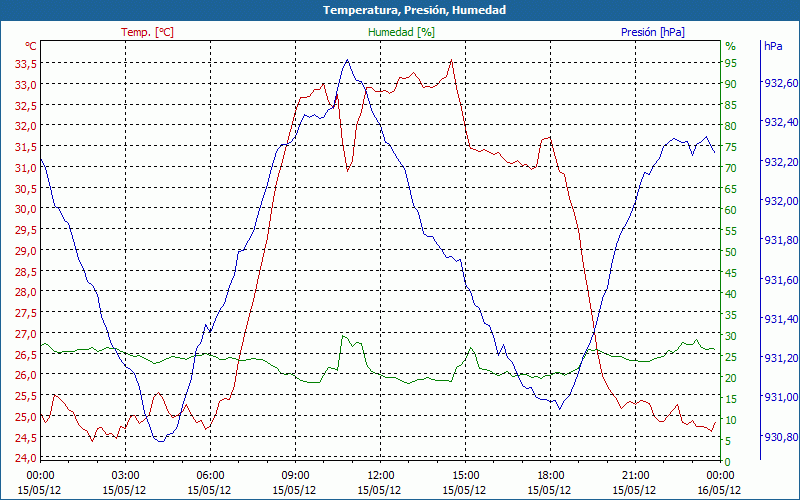The height and width of the screenshot is (500, 800).
Task: Click the '35' humidity axis value
Action: coord(731,315)
